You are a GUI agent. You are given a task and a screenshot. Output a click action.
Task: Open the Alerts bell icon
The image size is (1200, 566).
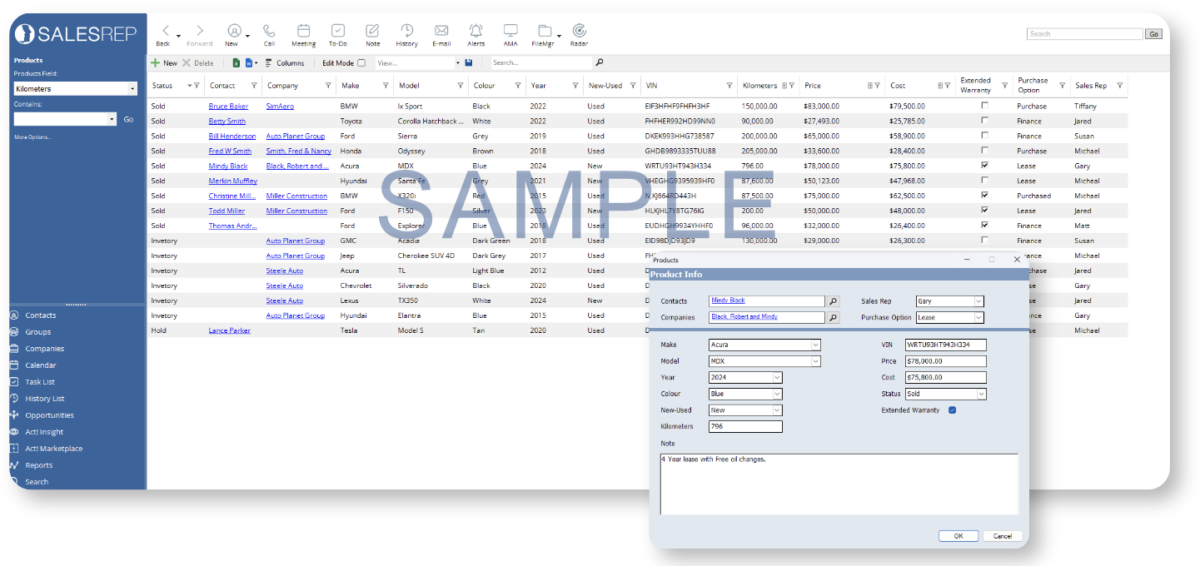point(476,31)
